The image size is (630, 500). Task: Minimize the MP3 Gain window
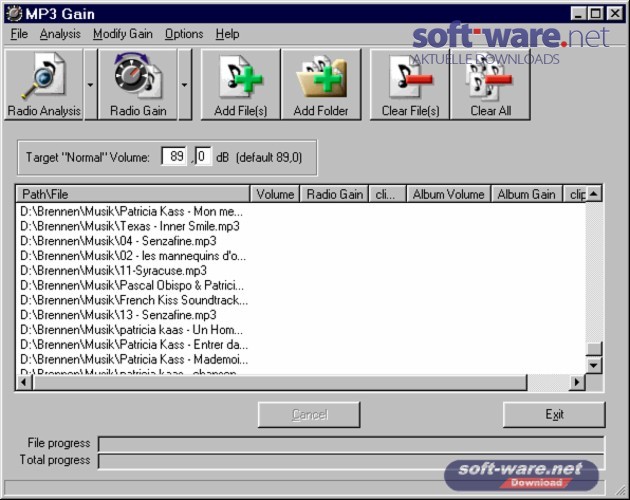coord(578,14)
